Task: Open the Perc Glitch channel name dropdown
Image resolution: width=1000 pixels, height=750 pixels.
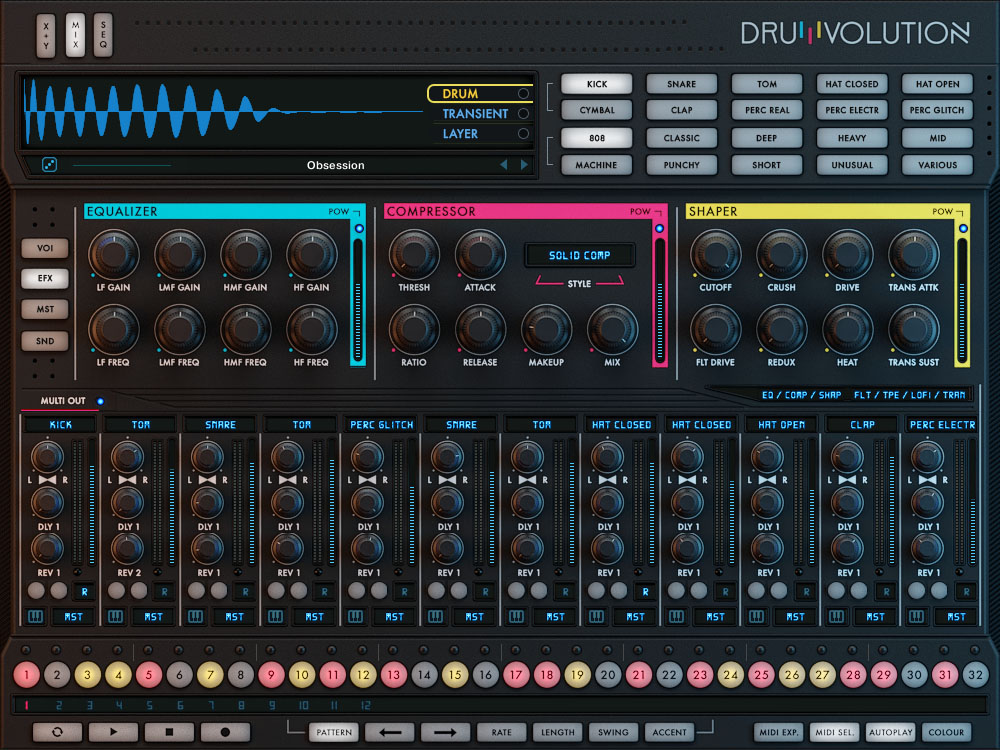Action: 381,425
